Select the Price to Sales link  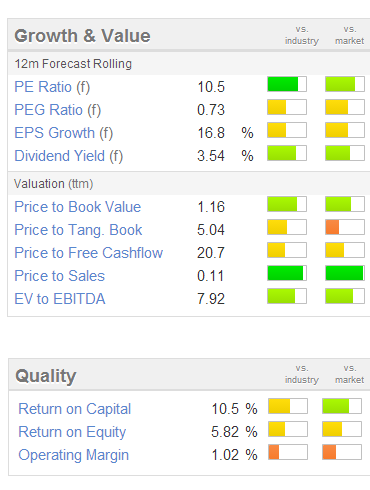[60, 276]
